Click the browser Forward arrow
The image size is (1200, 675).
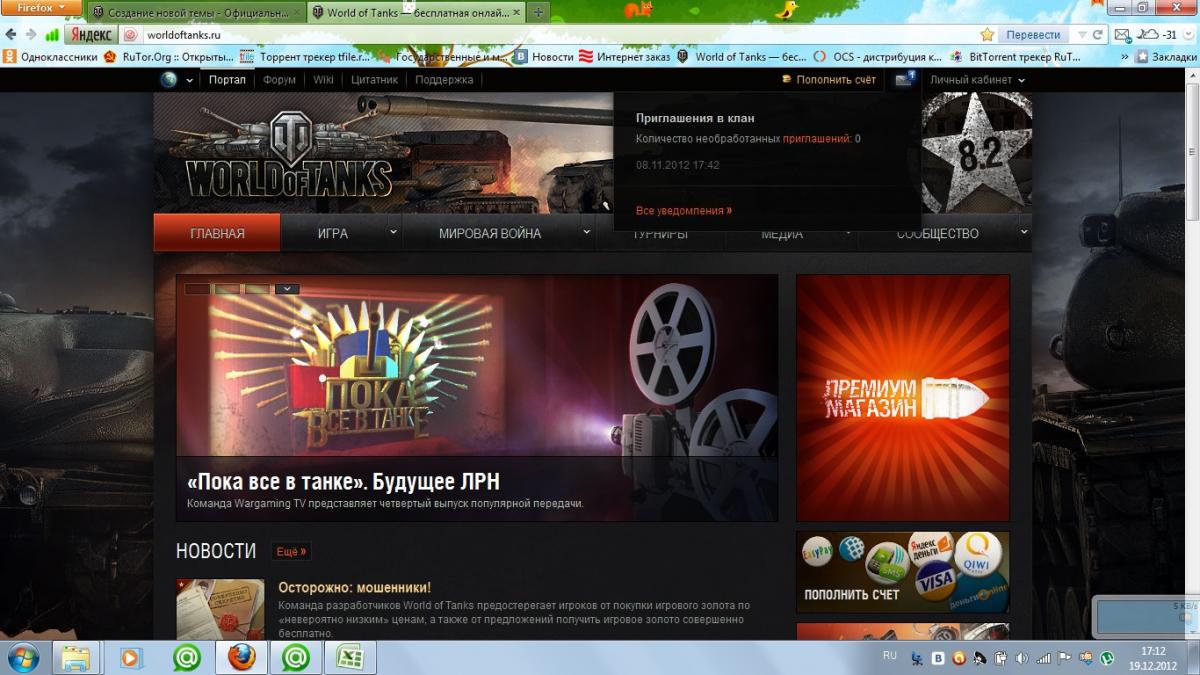pos(32,35)
